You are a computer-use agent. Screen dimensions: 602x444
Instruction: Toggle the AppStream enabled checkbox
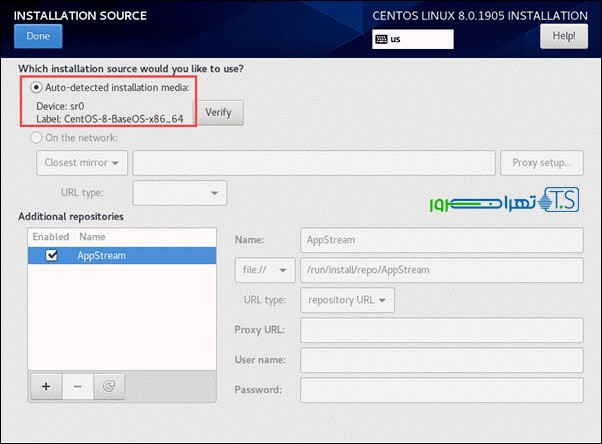point(52,255)
